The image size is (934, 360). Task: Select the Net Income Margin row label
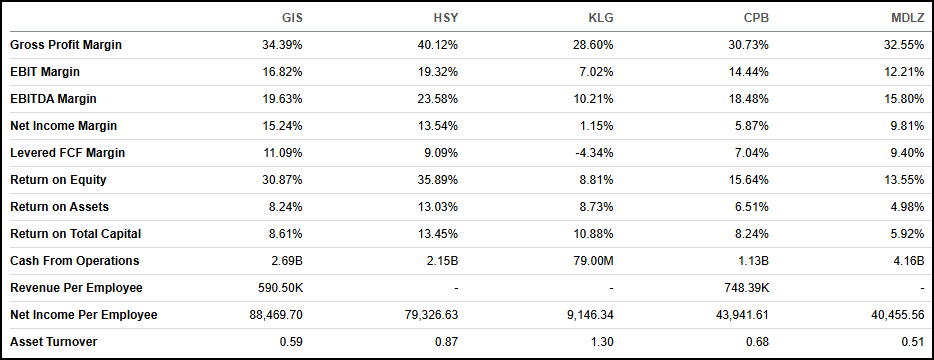click(x=64, y=126)
